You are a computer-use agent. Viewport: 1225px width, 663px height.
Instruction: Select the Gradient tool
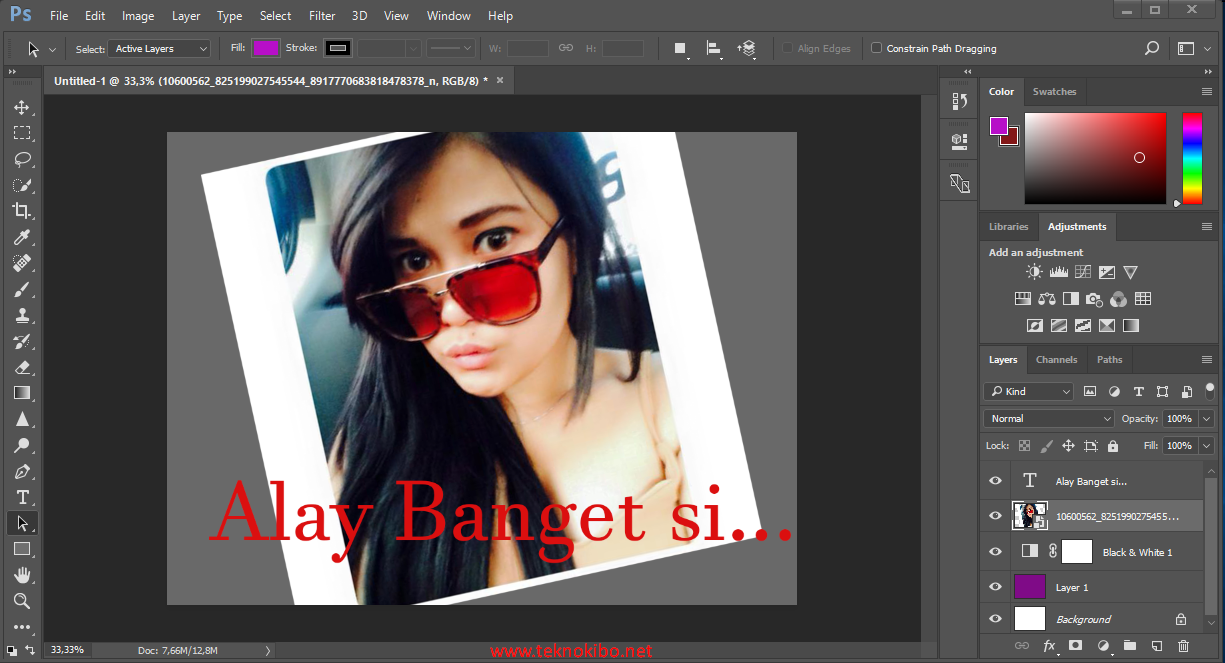(x=22, y=393)
